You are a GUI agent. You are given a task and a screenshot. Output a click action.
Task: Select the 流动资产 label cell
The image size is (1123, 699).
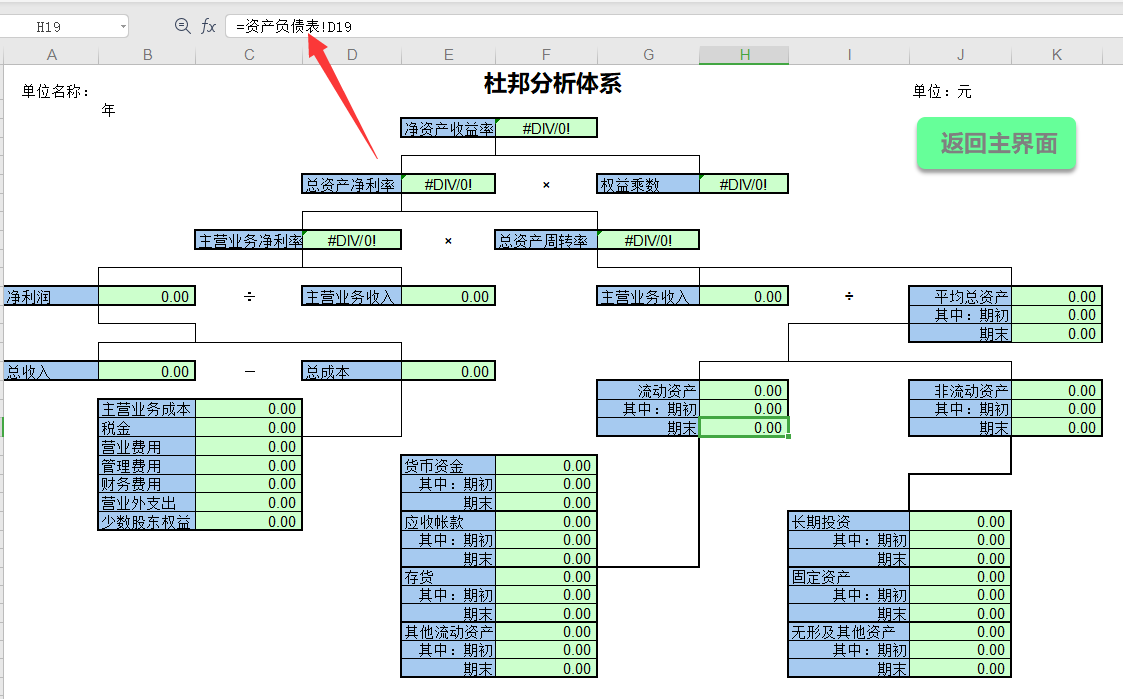pos(648,390)
